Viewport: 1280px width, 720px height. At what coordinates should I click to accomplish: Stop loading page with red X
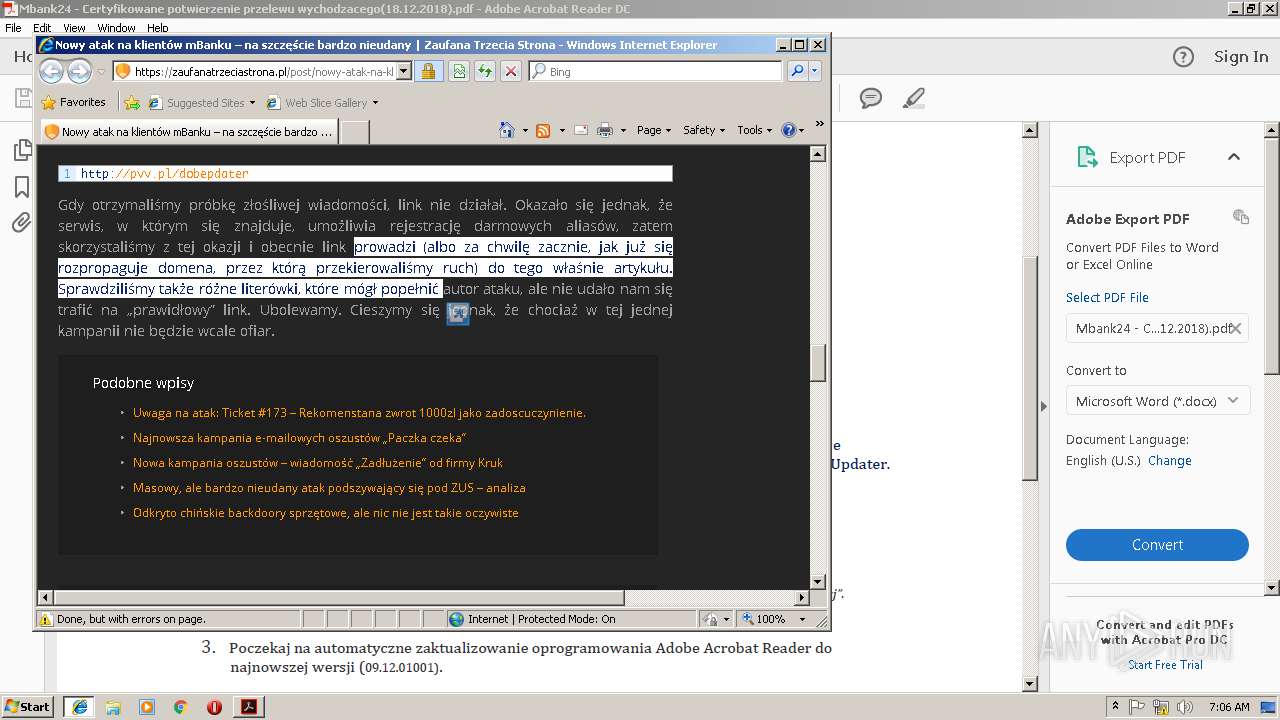pos(510,71)
